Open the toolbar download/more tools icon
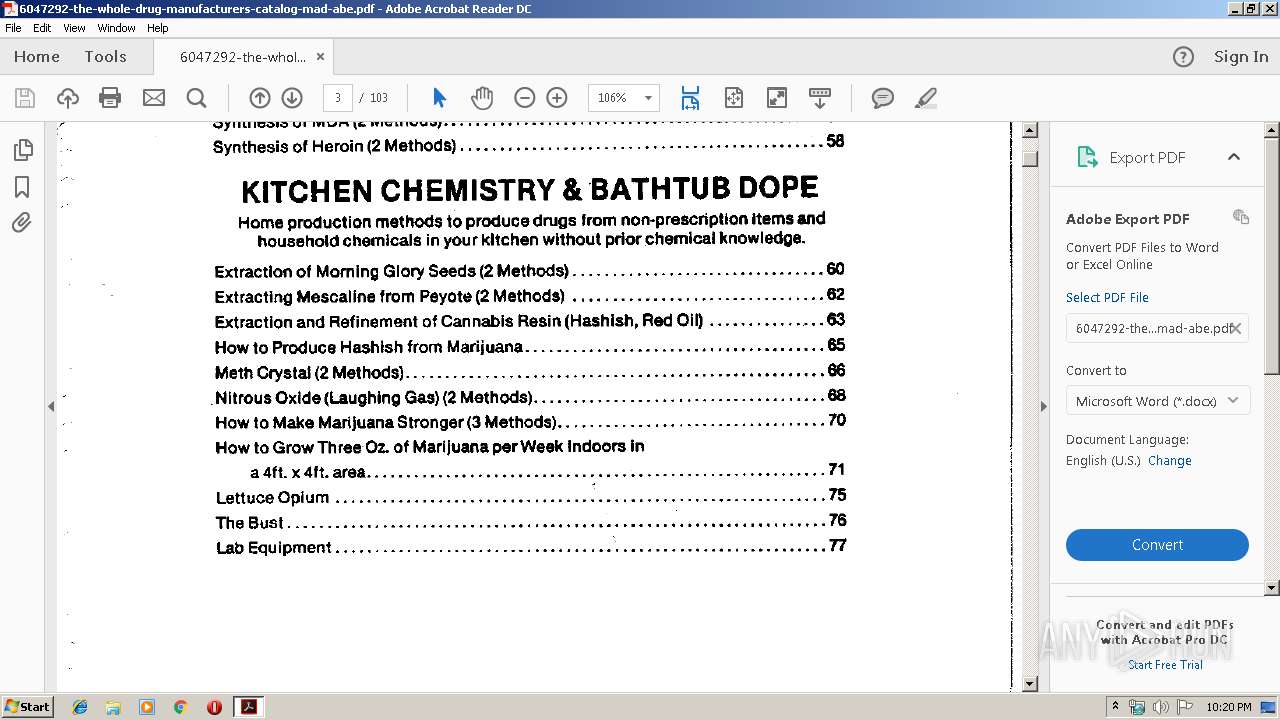Viewport: 1280px width, 720px height. coord(820,98)
